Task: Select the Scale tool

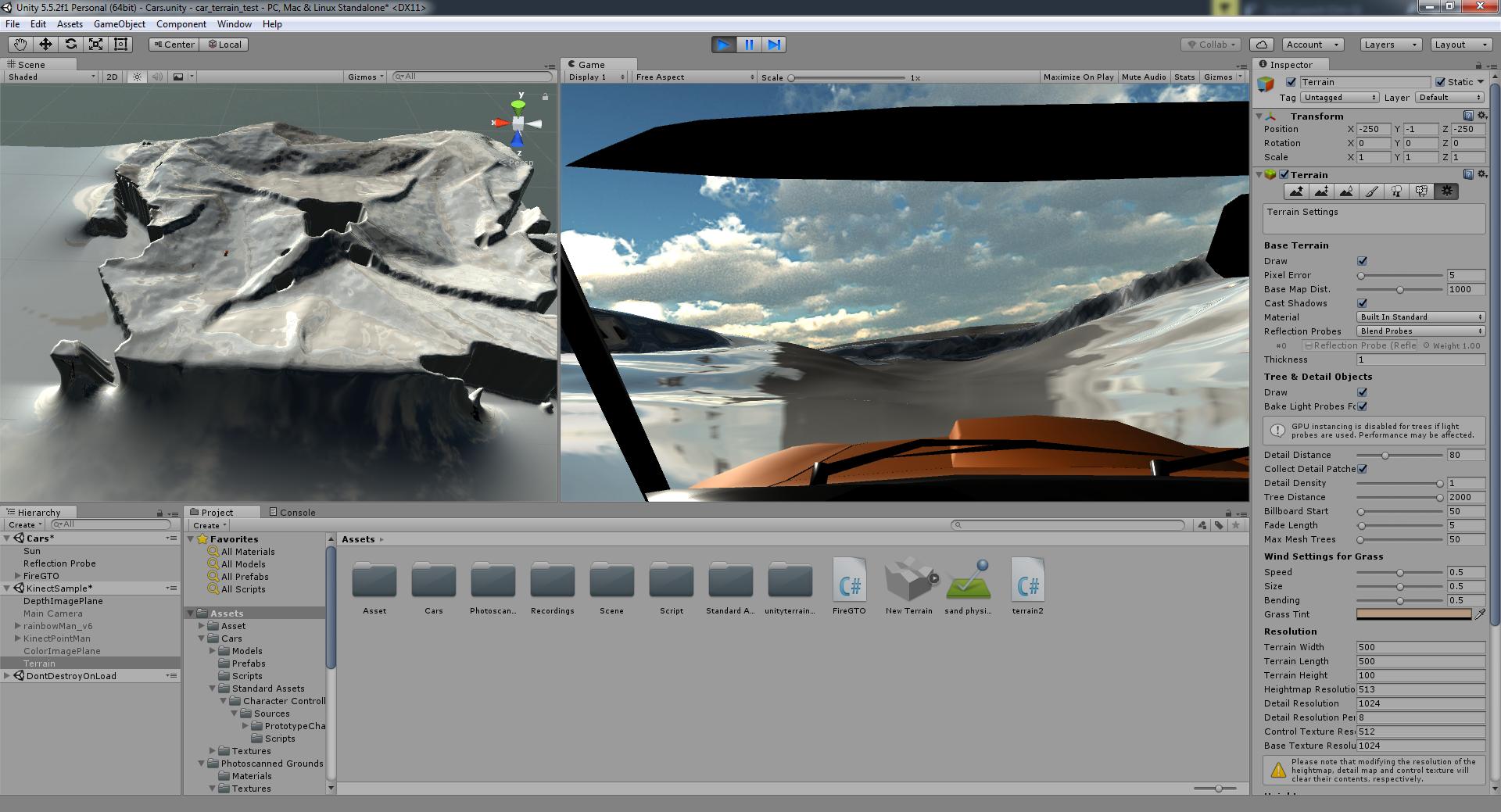Action: click(x=95, y=45)
